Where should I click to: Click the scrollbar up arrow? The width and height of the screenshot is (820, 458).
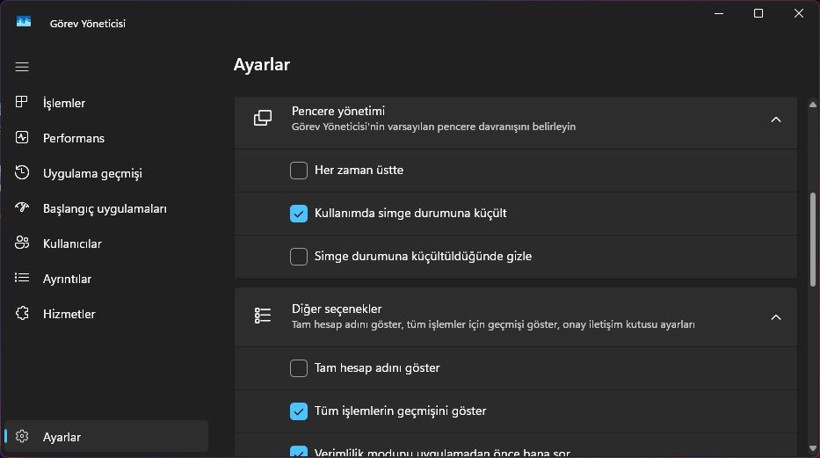pyautogui.click(x=813, y=105)
